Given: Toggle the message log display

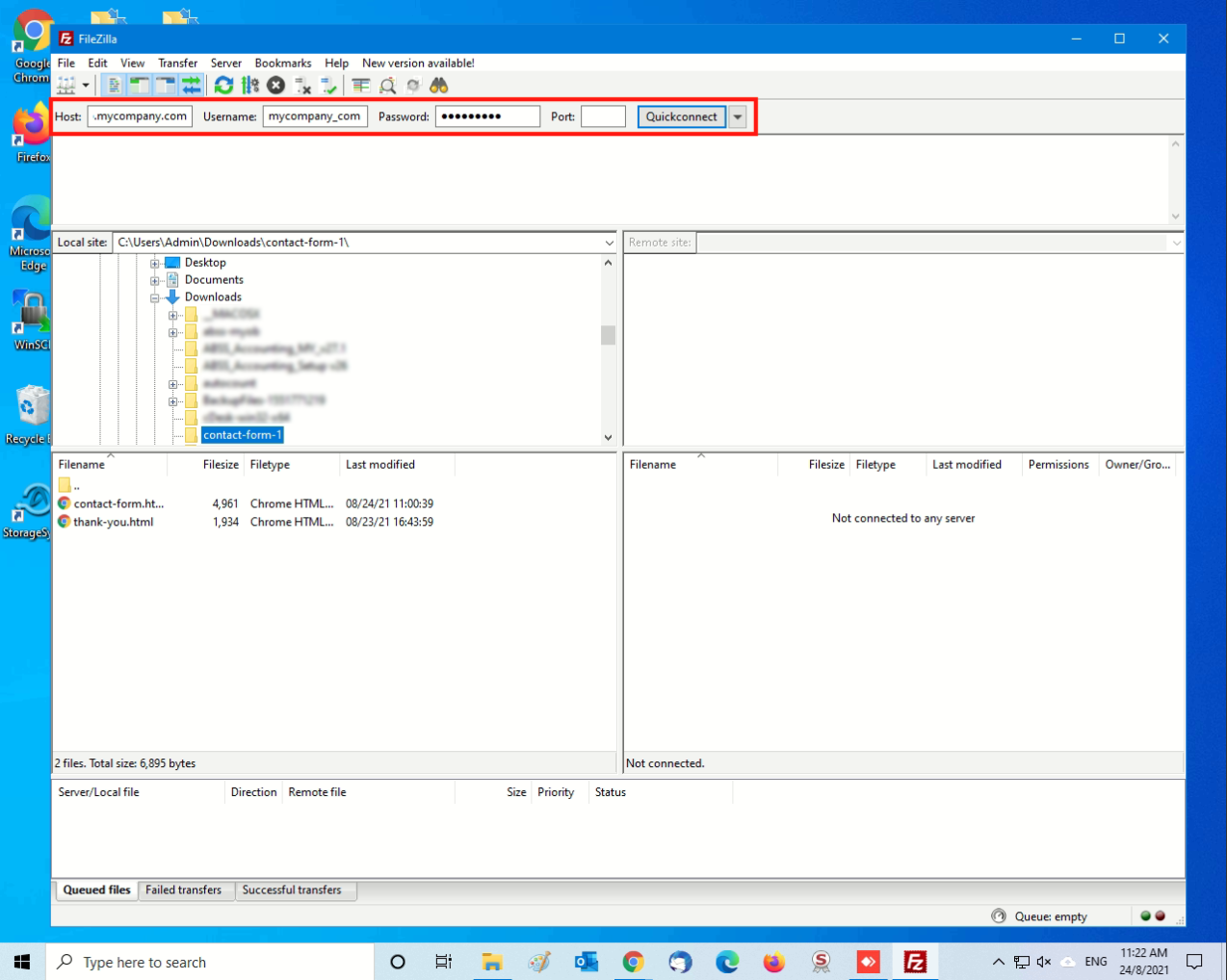Looking at the screenshot, I should (x=114, y=86).
